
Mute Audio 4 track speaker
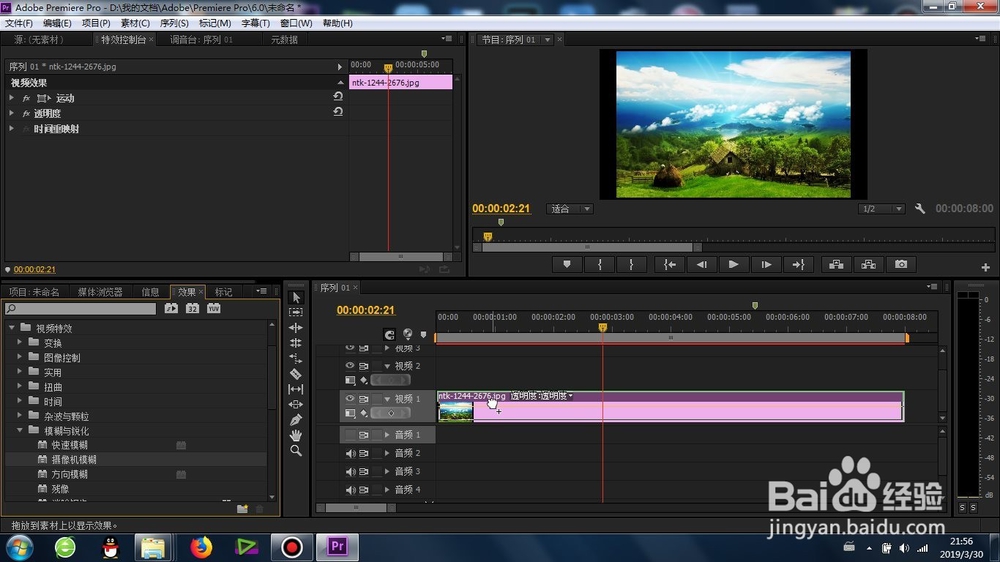coord(350,490)
